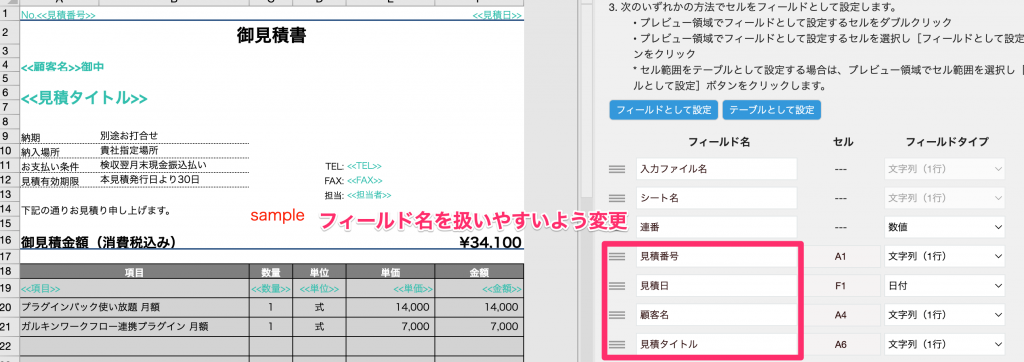Click the <<TEL>> placeholder cell

pyautogui.click(x=364, y=167)
